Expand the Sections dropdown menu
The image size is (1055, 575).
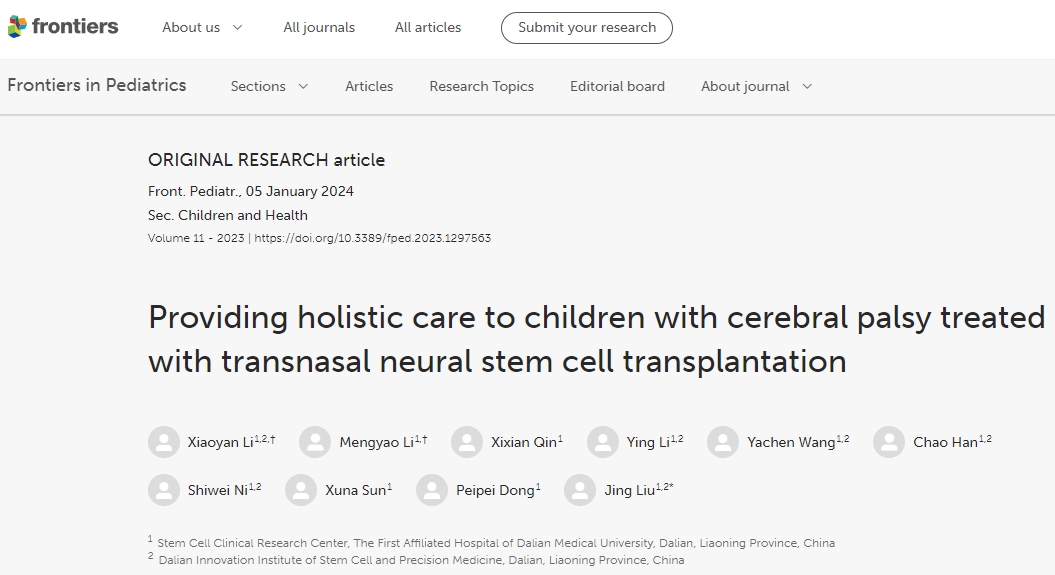[x=269, y=87]
